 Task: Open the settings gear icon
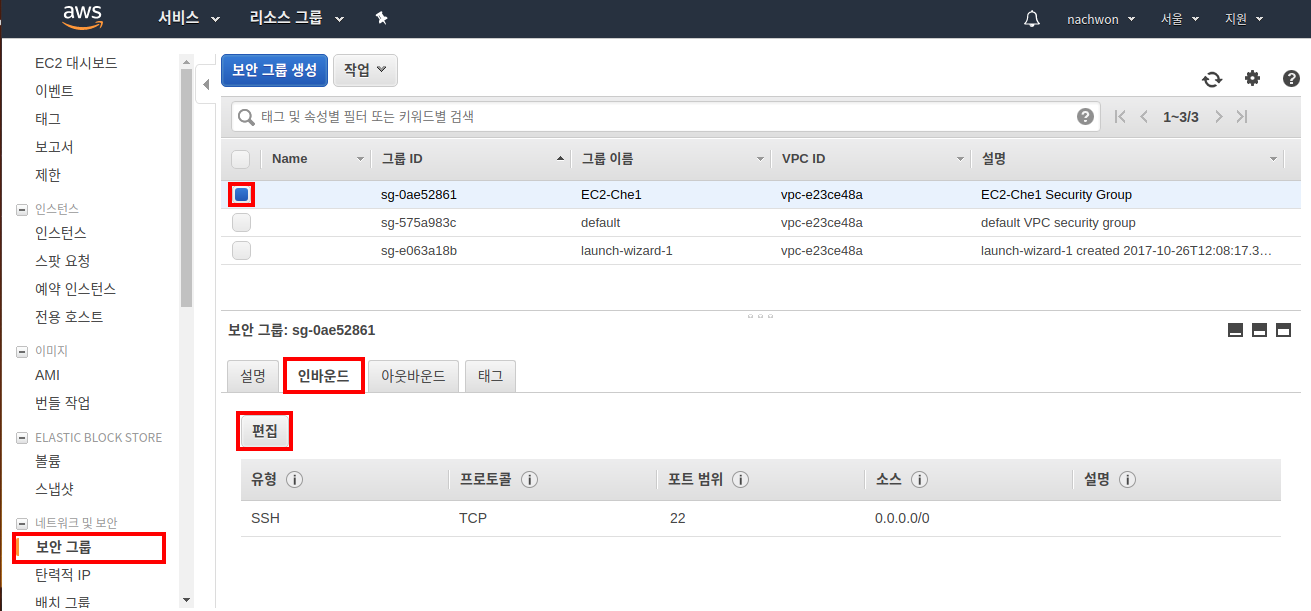pos(1252,78)
